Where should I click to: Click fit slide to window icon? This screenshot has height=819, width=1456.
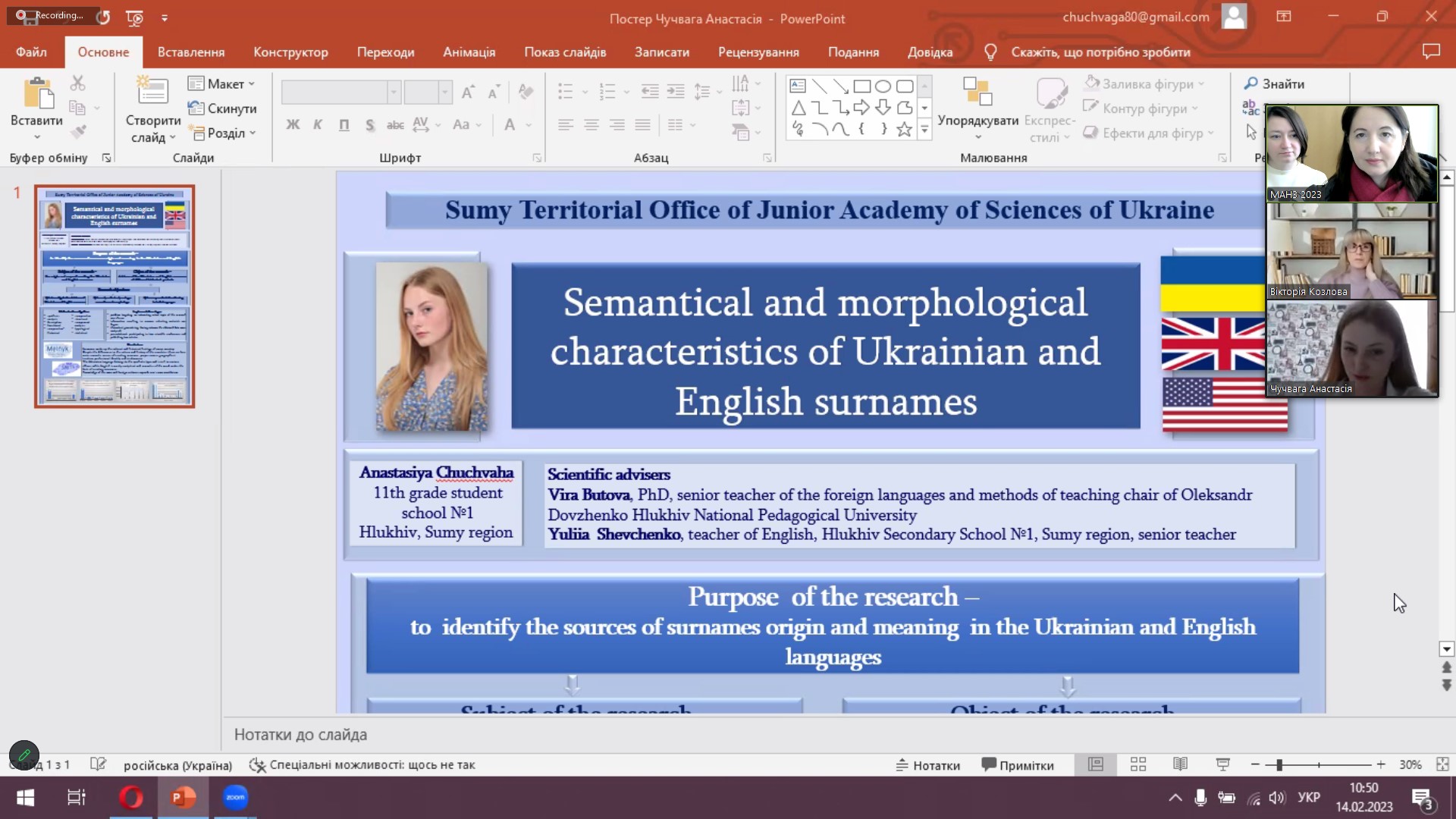(1442, 764)
